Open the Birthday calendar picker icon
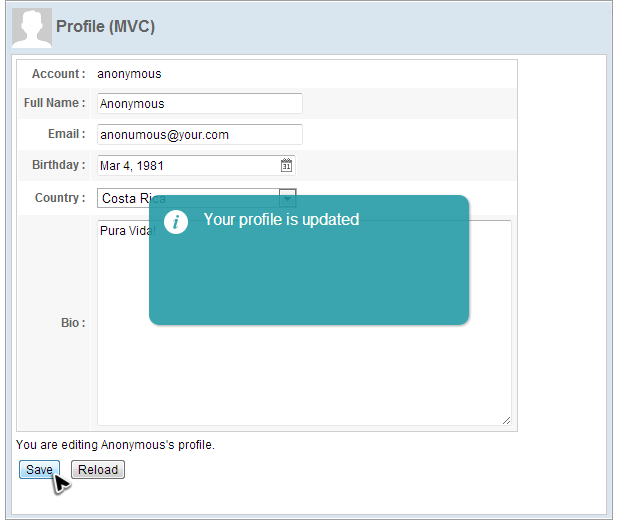The height and width of the screenshot is (520, 618). [x=286, y=165]
